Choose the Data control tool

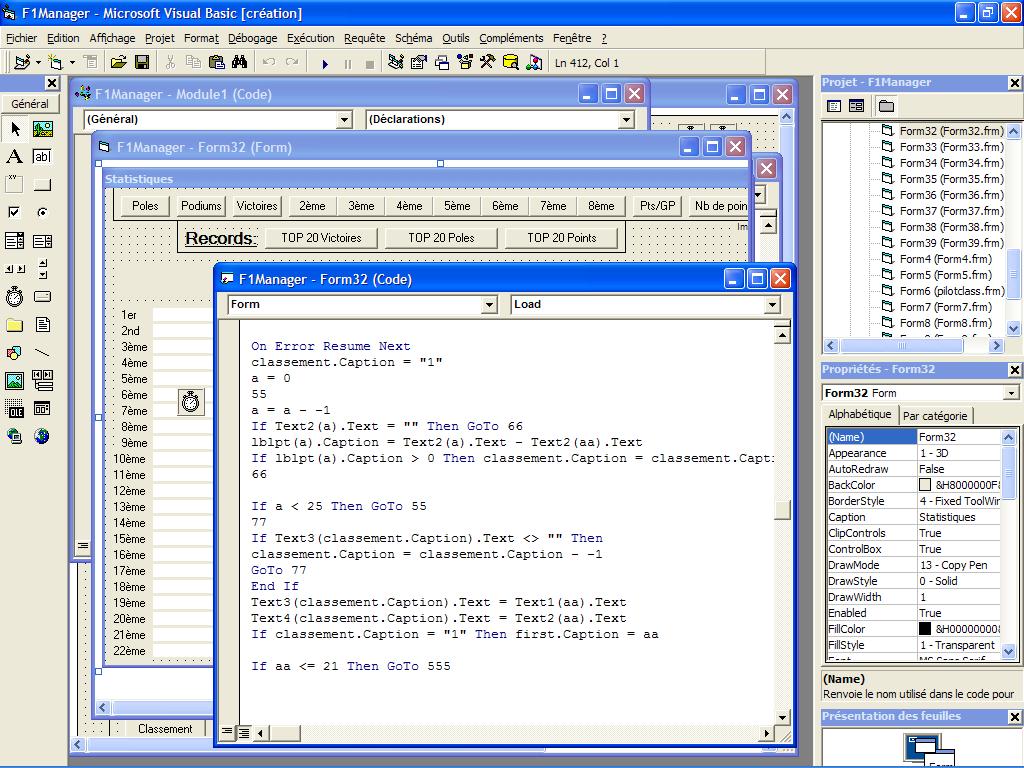click(x=42, y=380)
